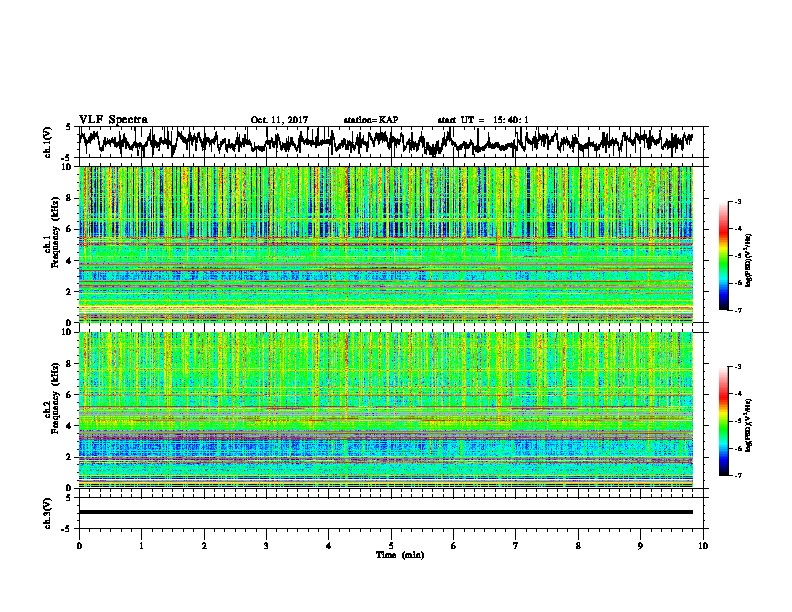The image size is (792, 612).
Task: Click the "5" tick on the time axis
Action: tap(391, 546)
